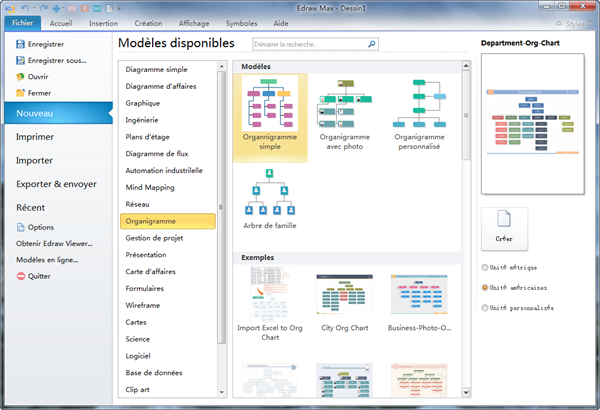Select Diagramme simple category

coord(168,69)
